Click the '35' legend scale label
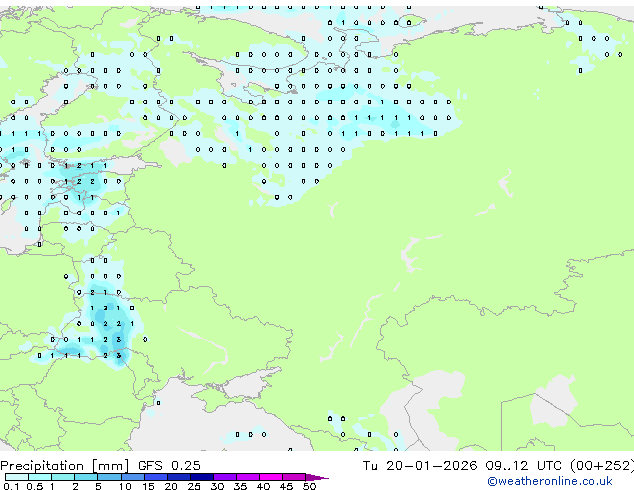This screenshot has height=490, width=634. tap(240, 486)
